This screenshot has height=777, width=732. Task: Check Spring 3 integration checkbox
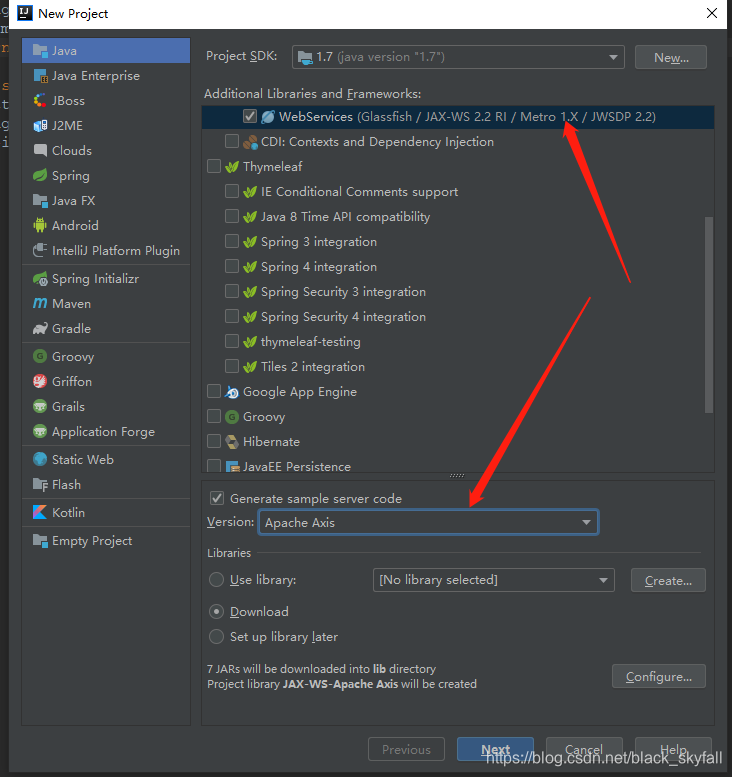click(231, 241)
